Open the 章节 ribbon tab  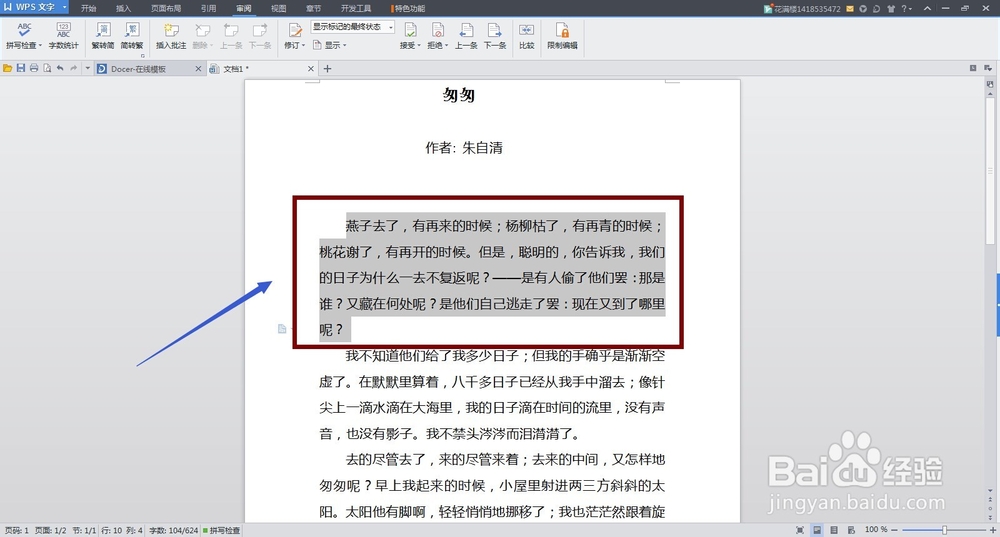coord(313,8)
